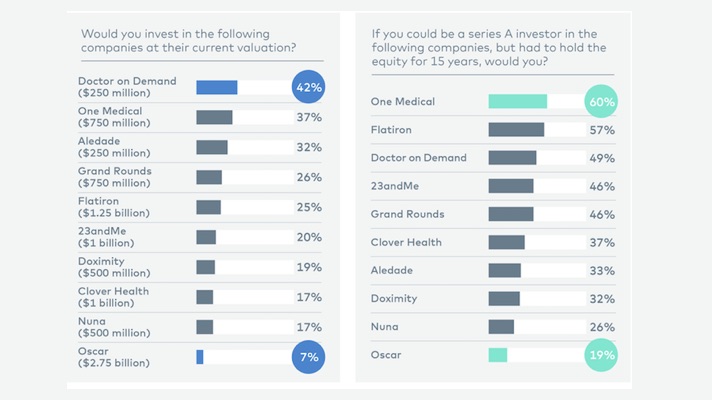
Task: Click the 23andMe ($1 billion) label
Action: click(108, 237)
